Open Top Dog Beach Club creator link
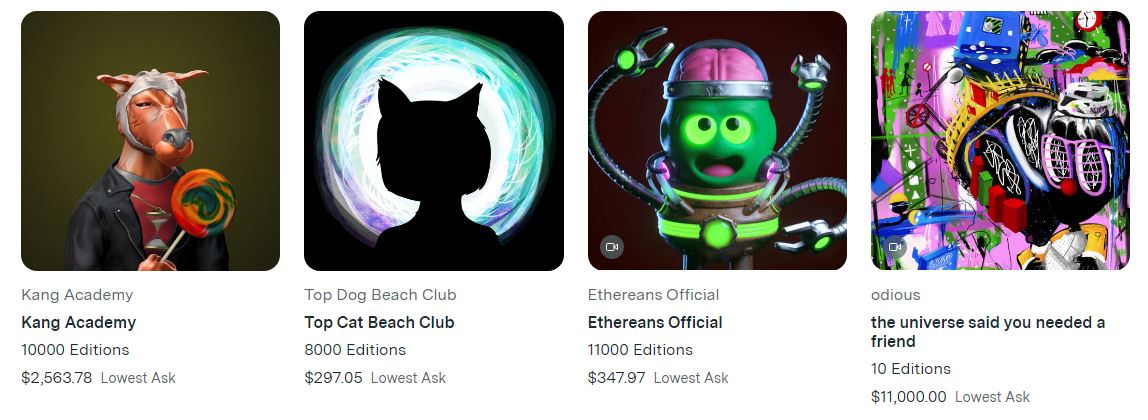The image size is (1148, 420). pyautogui.click(x=380, y=295)
